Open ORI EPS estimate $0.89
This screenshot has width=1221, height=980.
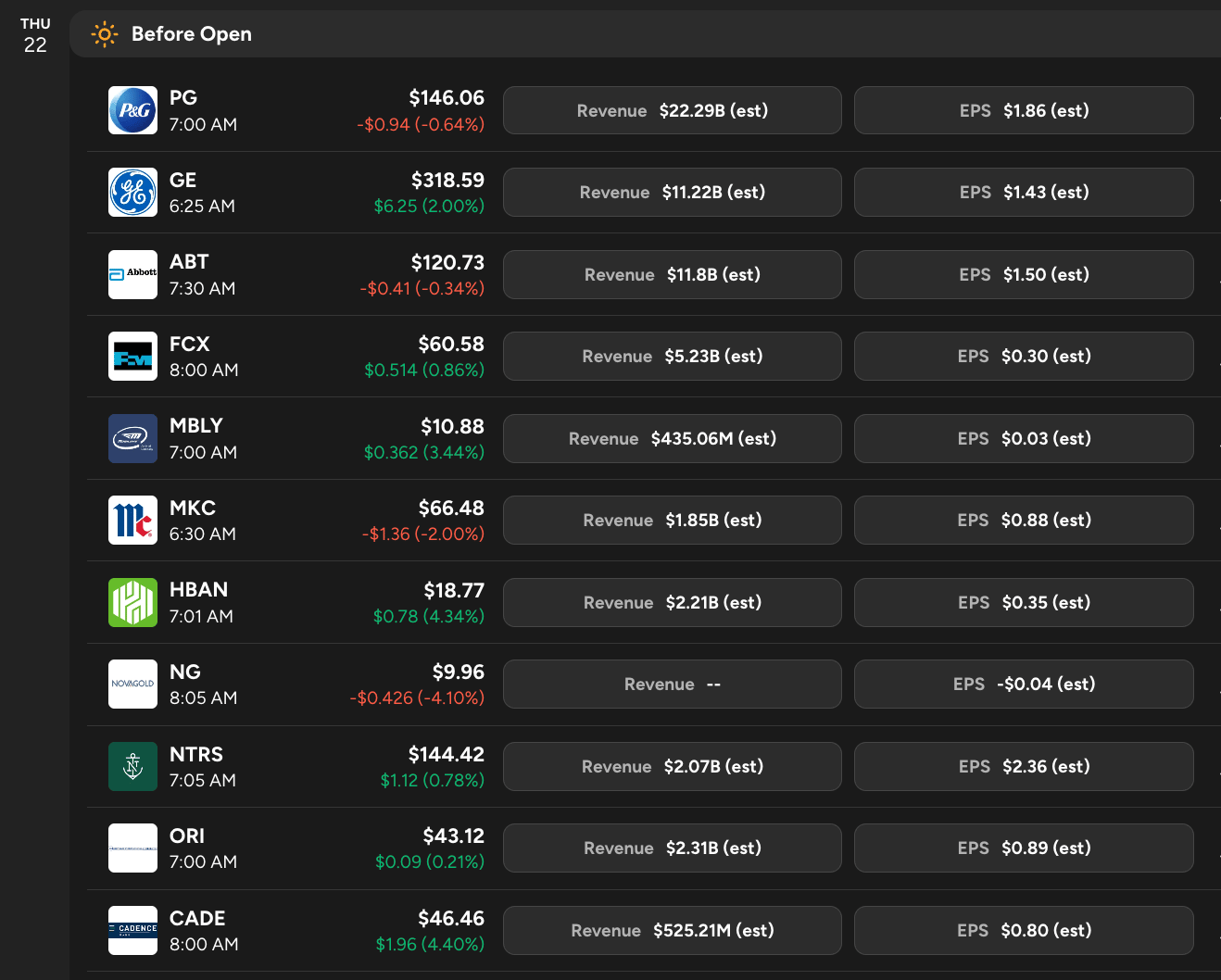tap(1024, 848)
